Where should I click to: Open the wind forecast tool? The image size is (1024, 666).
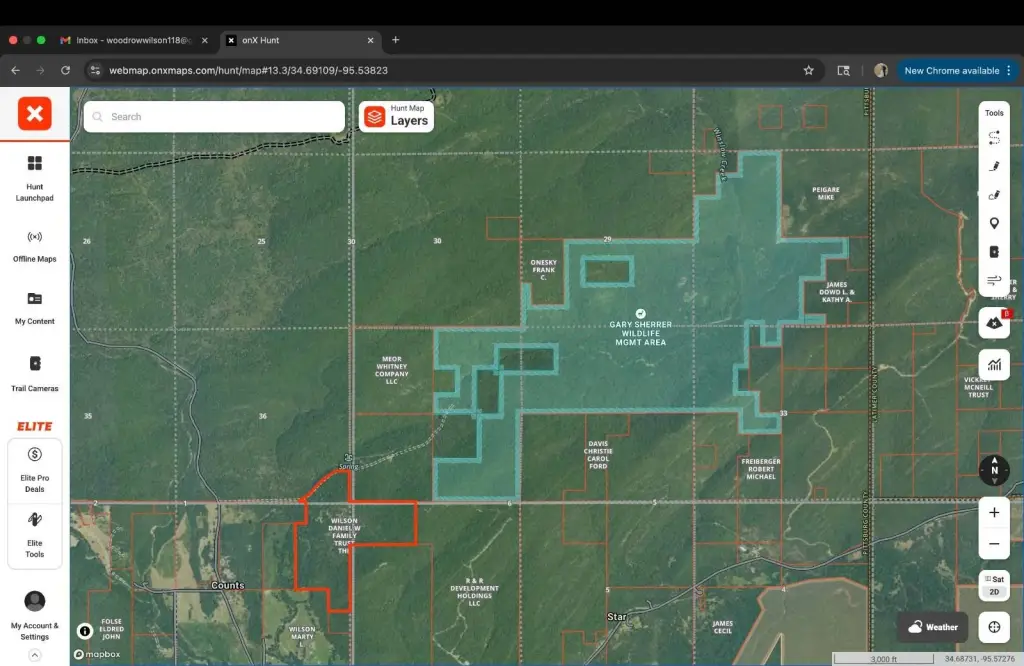(x=994, y=280)
